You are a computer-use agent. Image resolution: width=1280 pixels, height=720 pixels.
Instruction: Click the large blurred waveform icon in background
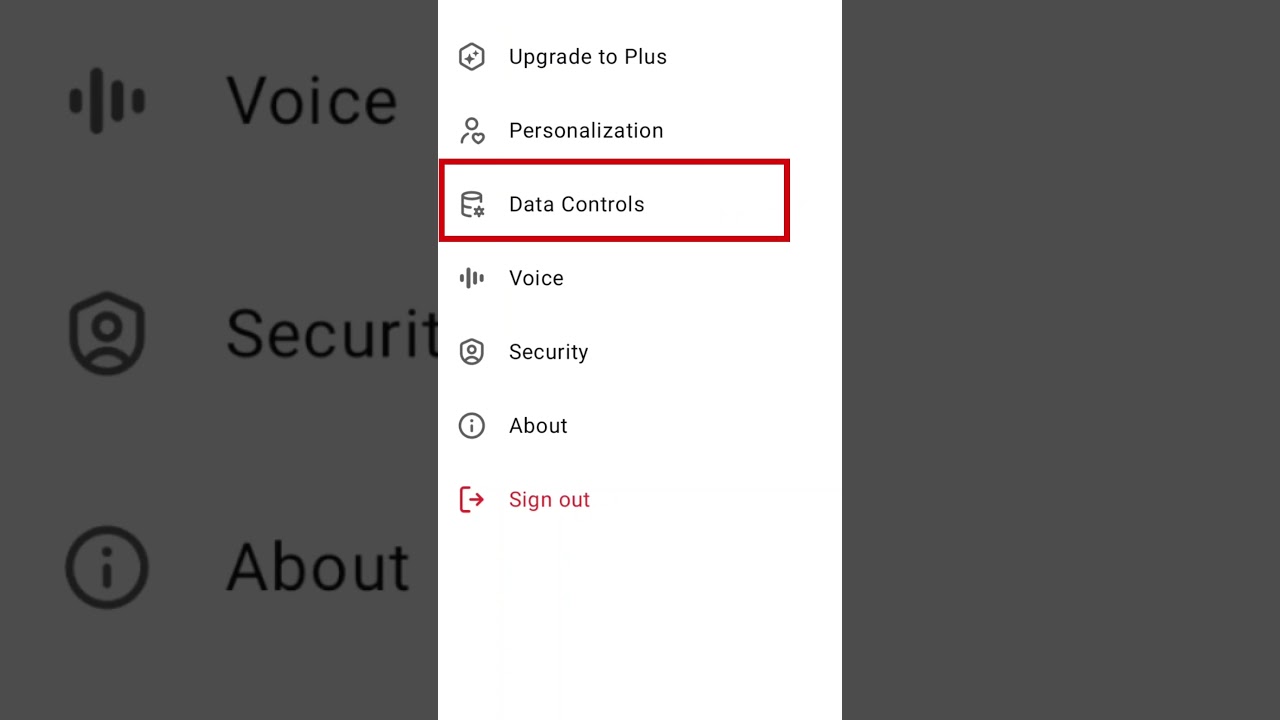[107, 101]
